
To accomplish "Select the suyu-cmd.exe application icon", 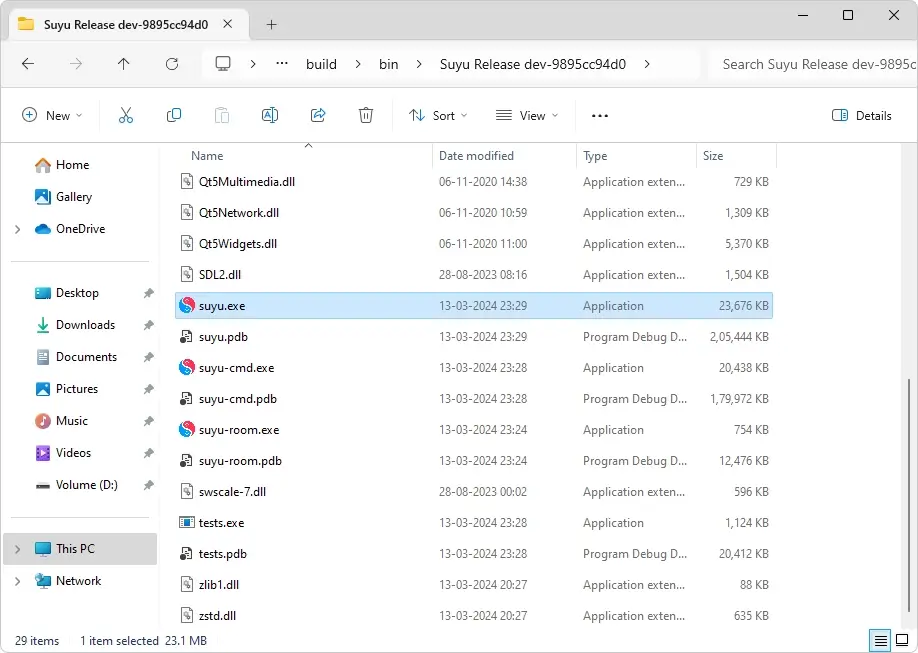I will click(x=186, y=368).
